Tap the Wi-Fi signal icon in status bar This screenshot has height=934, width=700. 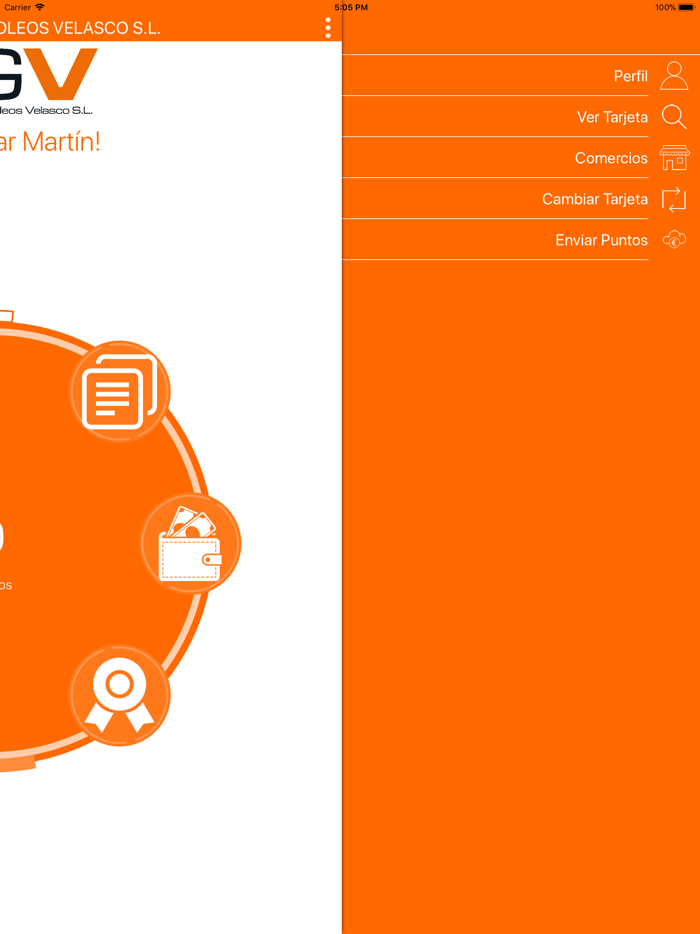point(40,7)
